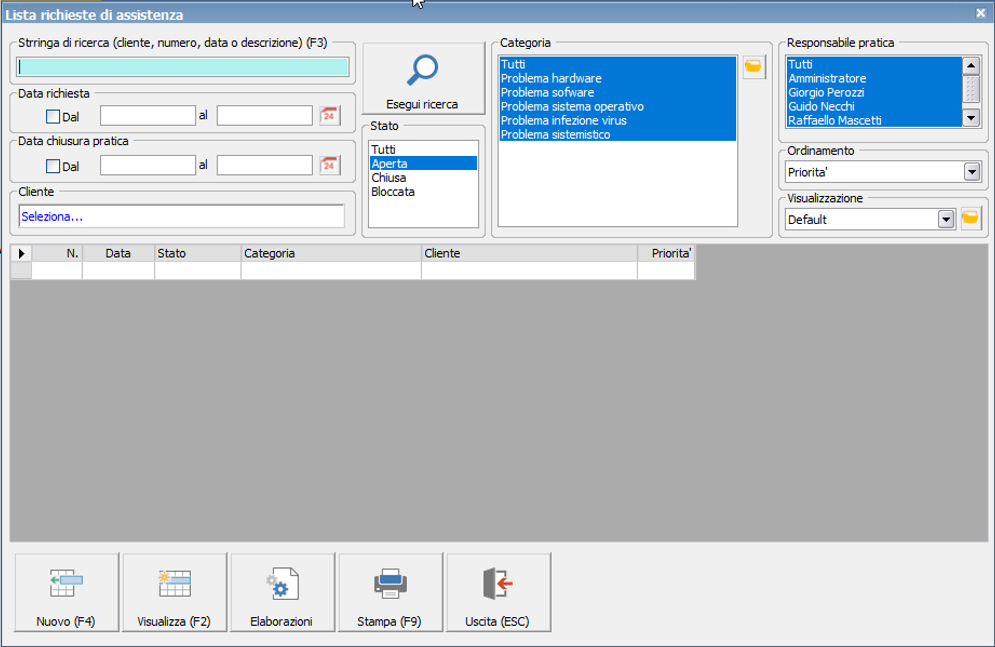Open calendar picker for Data chiusura pratica
The height and width of the screenshot is (647, 995).
[x=330, y=165]
